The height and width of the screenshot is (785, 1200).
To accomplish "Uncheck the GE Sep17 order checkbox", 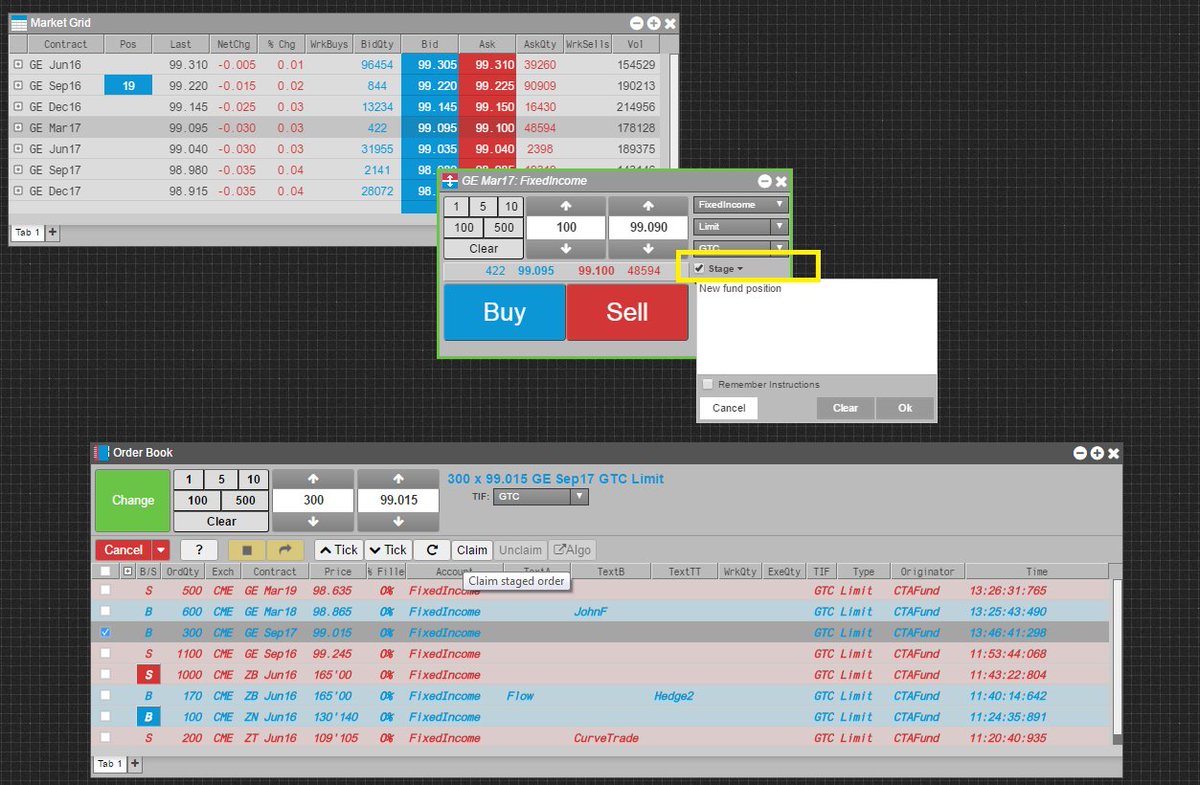I will point(105,632).
